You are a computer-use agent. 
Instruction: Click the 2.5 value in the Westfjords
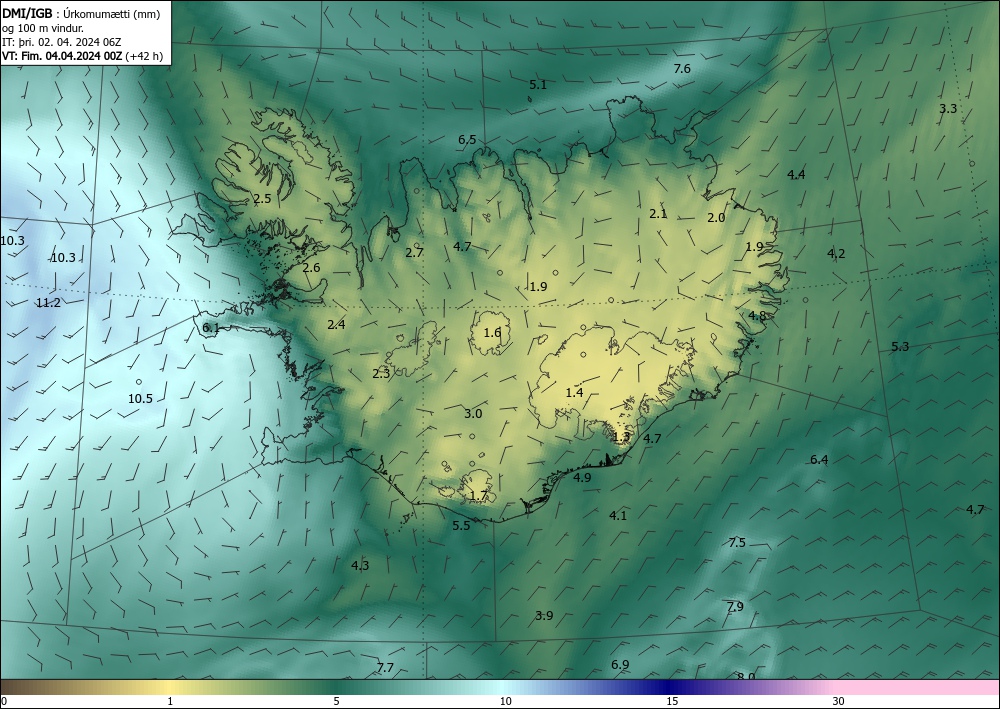pos(262,199)
